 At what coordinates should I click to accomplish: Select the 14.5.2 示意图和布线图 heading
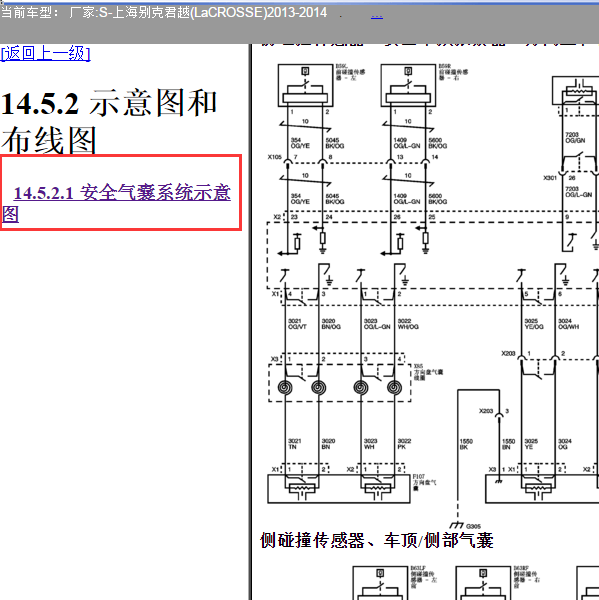pos(109,121)
